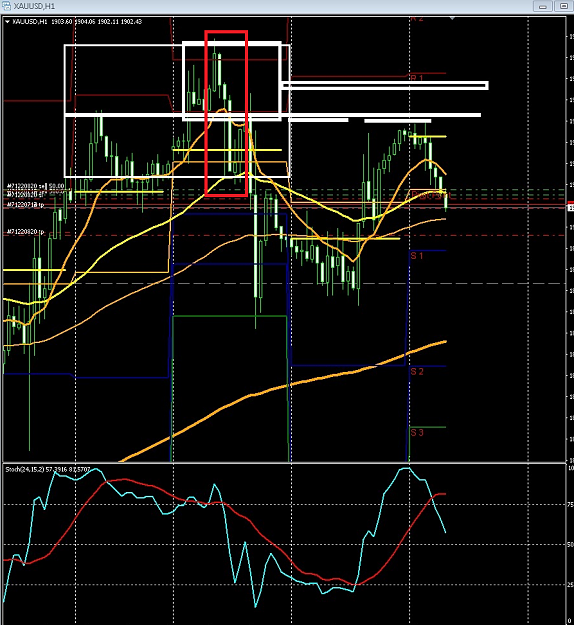Viewport: 574px width, 625px height.
Task: Select the thin long white horizontal rectangle
Action: tap(384, 85)
